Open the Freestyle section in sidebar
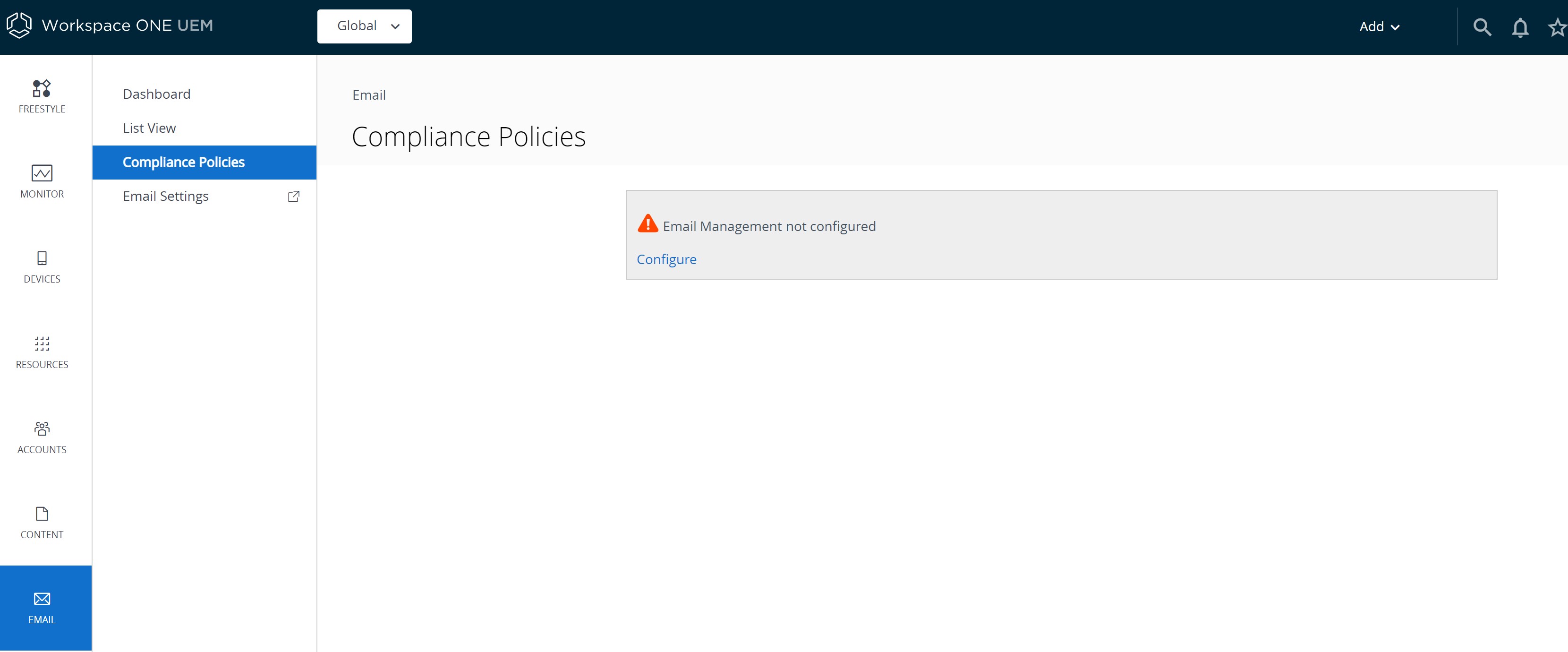1568x652 pixels. coord(42,97)
